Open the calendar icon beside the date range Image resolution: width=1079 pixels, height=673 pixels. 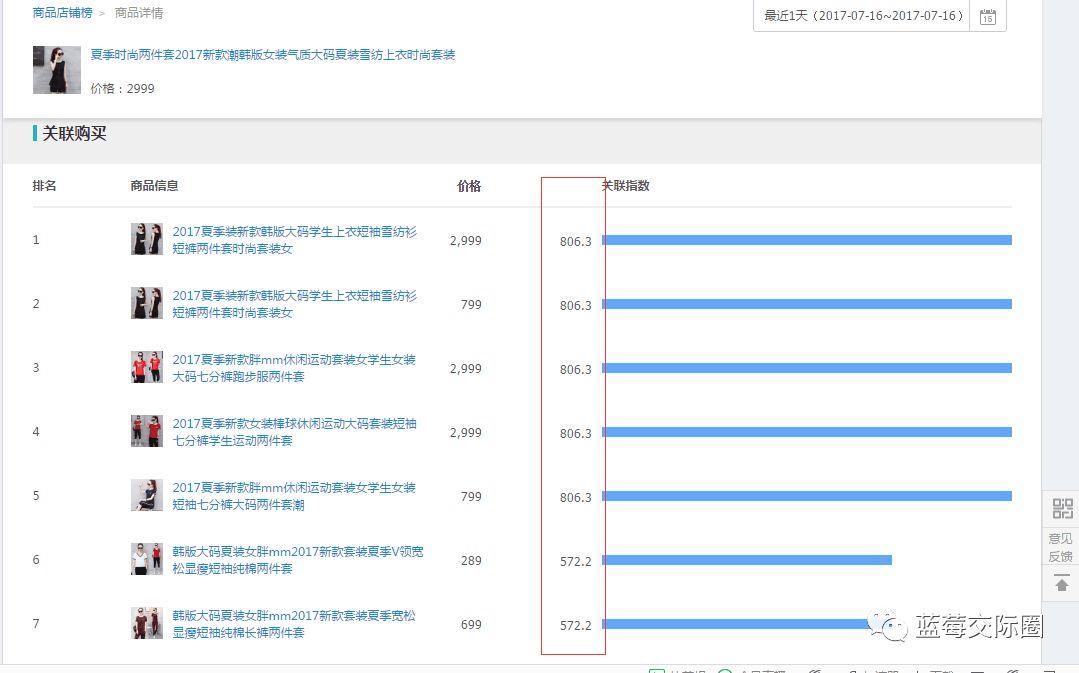(988, 16)
